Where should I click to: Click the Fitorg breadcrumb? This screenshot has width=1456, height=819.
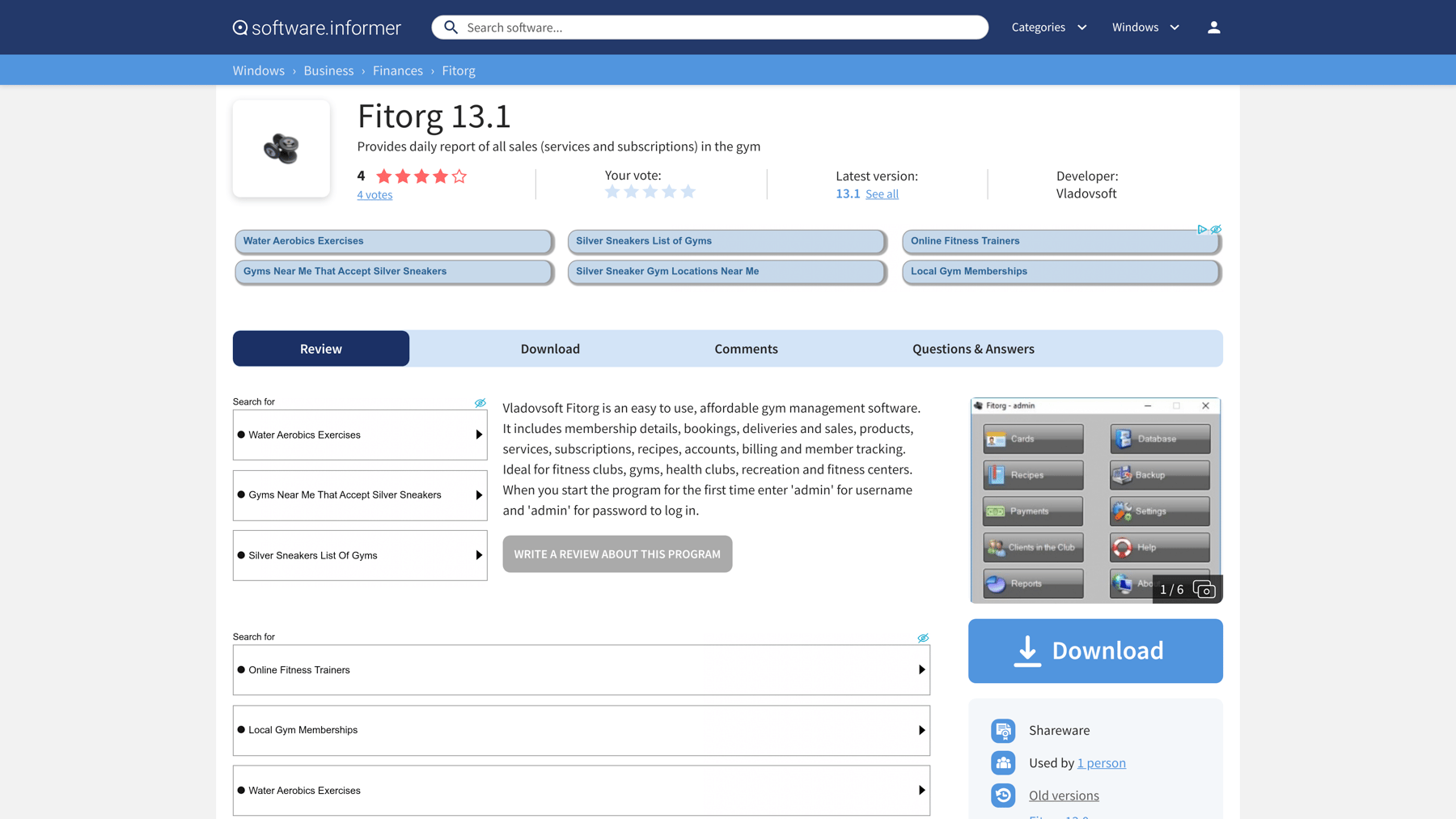[x=459, y=70]
